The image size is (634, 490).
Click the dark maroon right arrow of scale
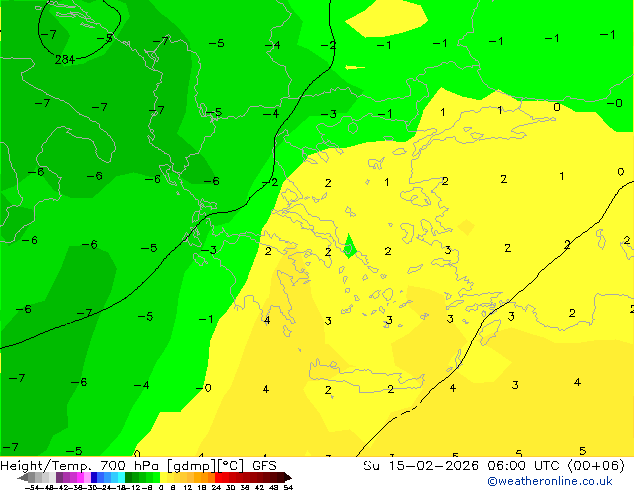click(x=288, y=477)
